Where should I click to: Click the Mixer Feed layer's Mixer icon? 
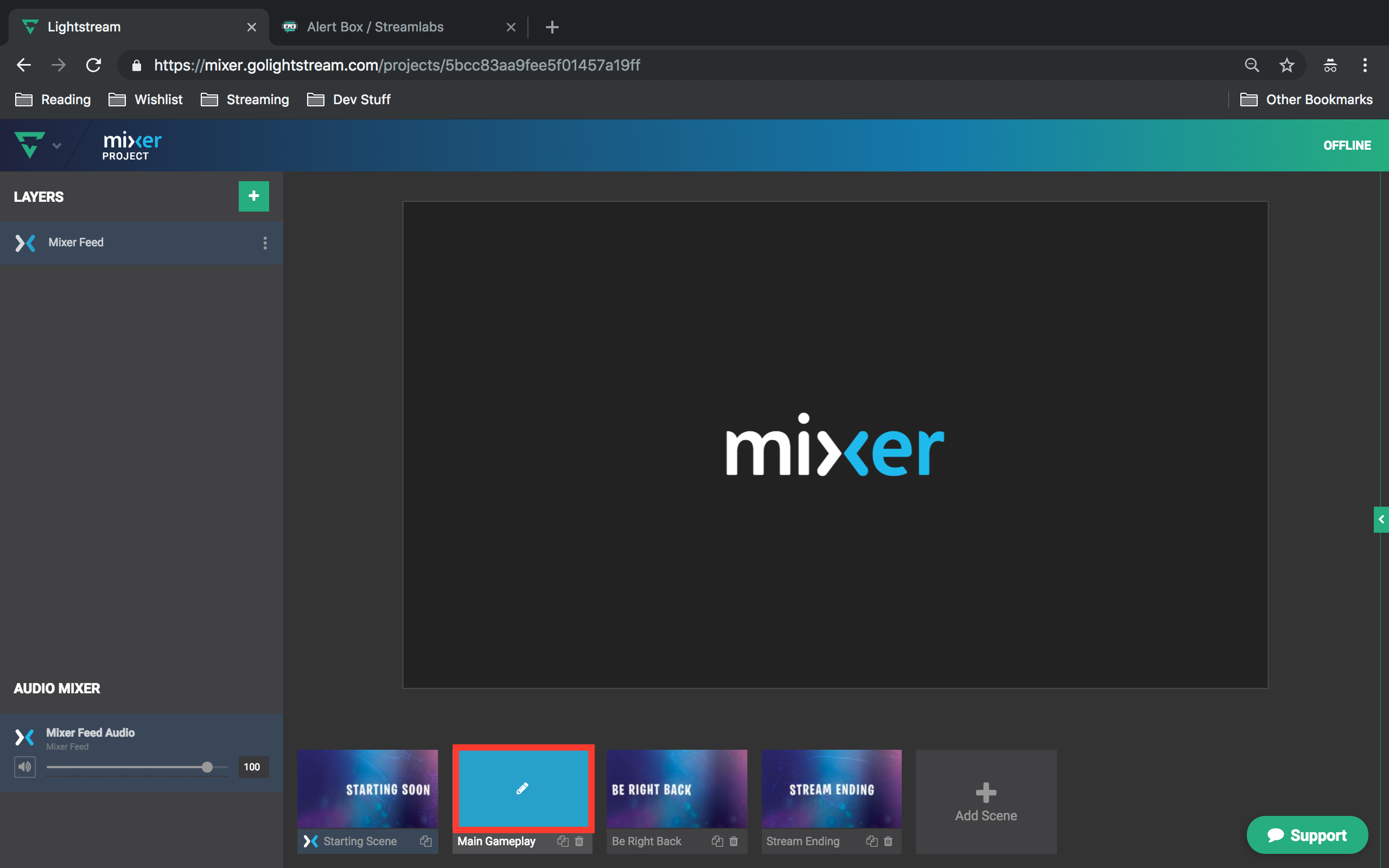pyautogui.click(x=26, y=243)
